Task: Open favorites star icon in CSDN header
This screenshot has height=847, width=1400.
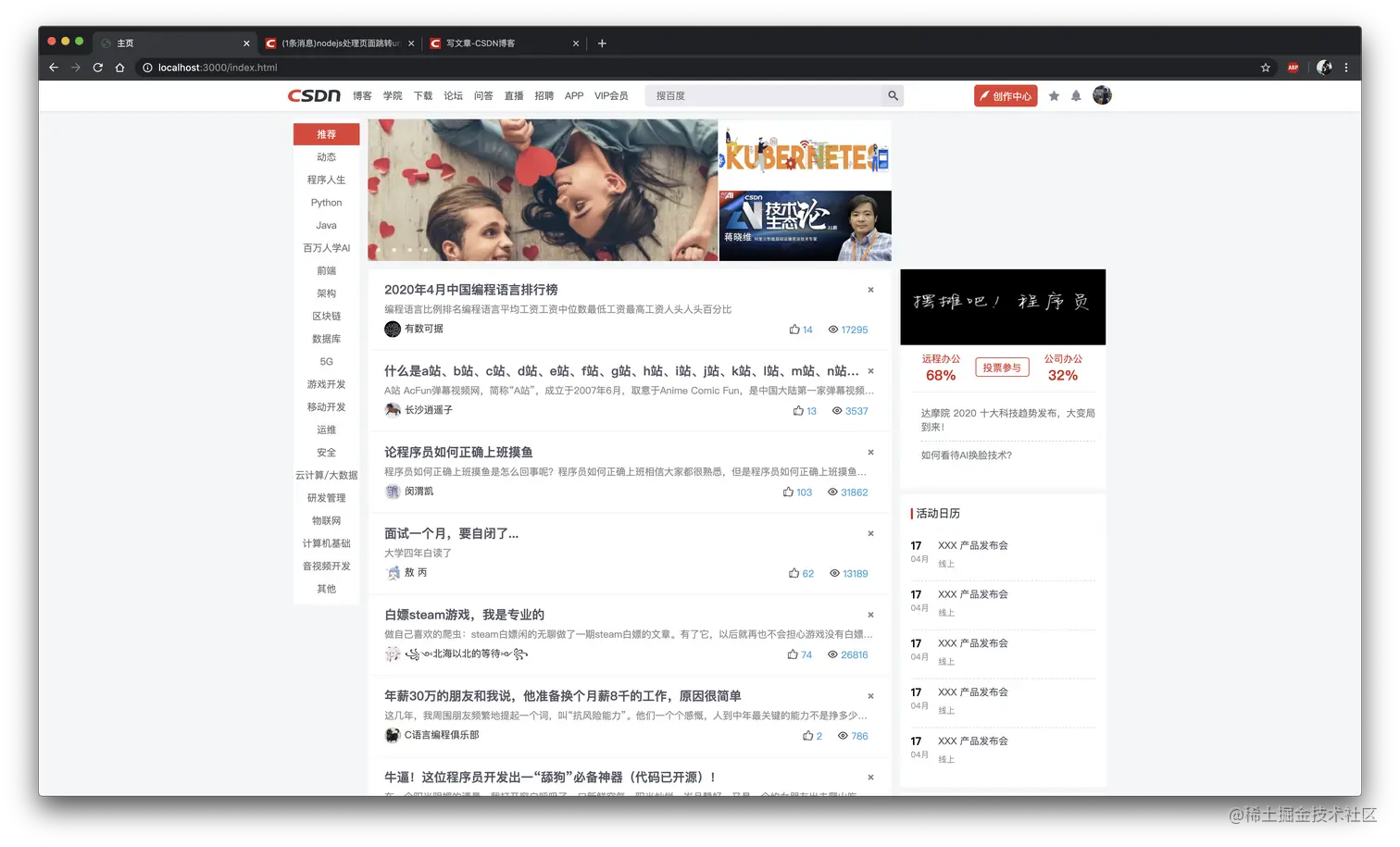Action: tap(1054, 95)
